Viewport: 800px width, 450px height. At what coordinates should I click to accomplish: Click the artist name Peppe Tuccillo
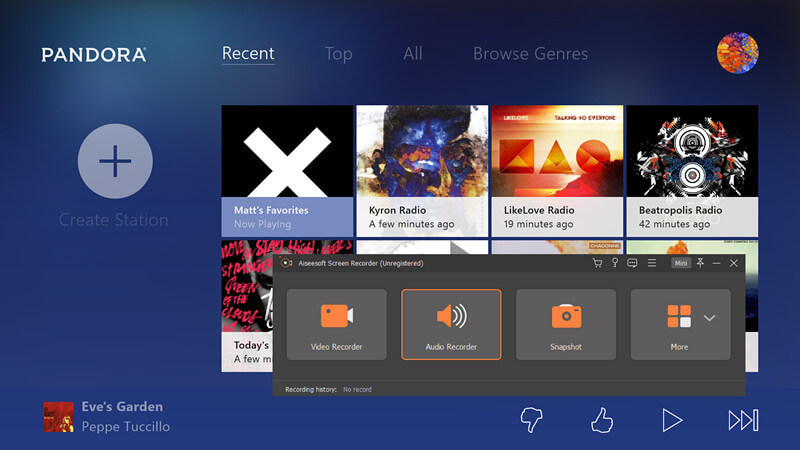(126, 427)
